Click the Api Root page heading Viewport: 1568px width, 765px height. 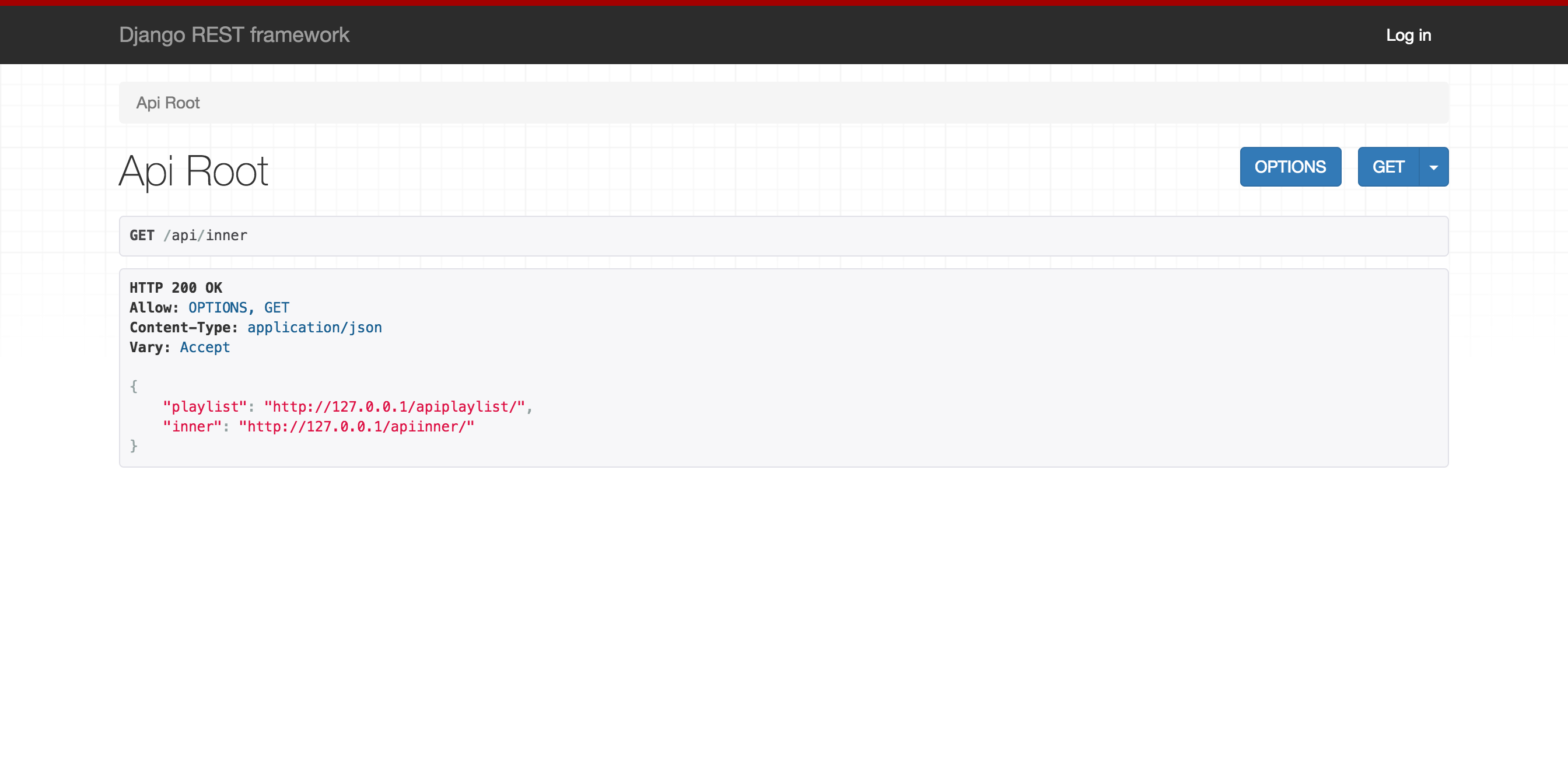point(193,171)
